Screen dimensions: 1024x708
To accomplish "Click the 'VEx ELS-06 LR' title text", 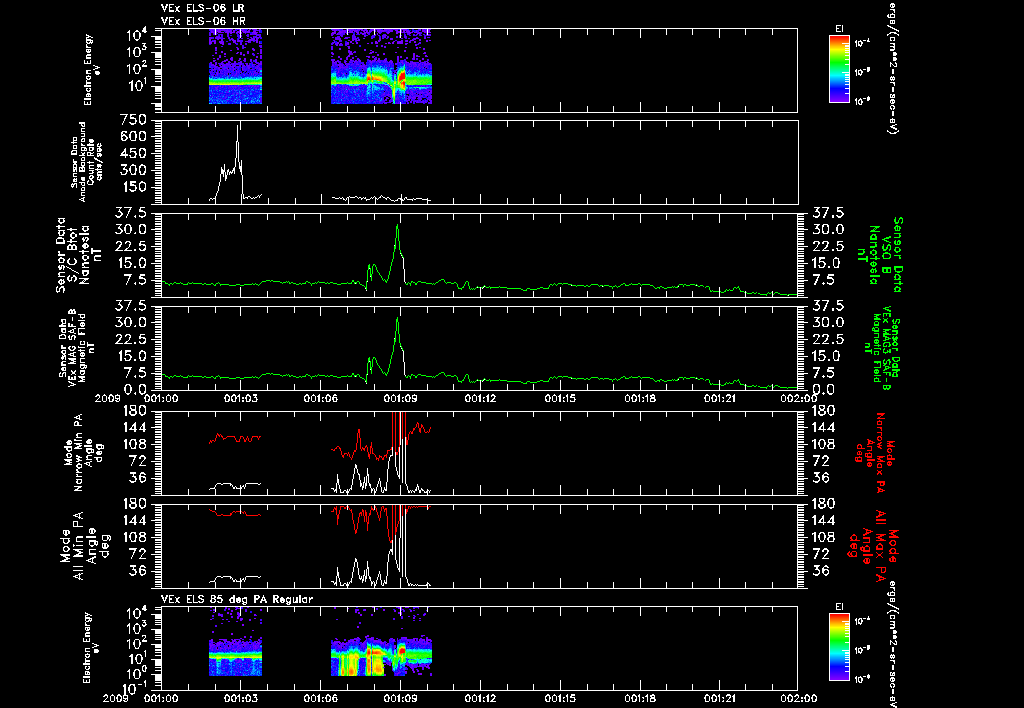I will (203, 8).
